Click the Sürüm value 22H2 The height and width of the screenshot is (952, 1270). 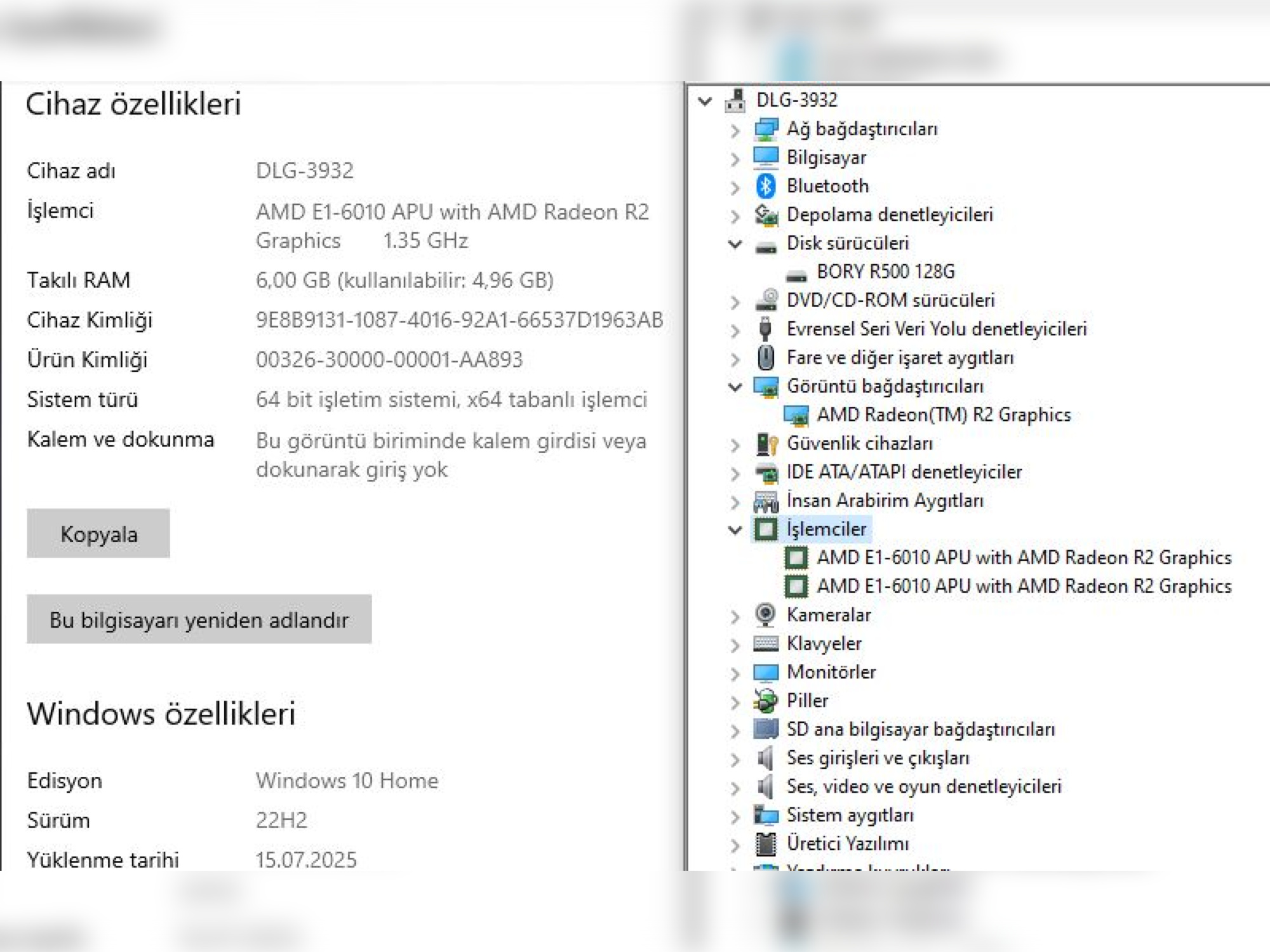click(x=281, y=821)
